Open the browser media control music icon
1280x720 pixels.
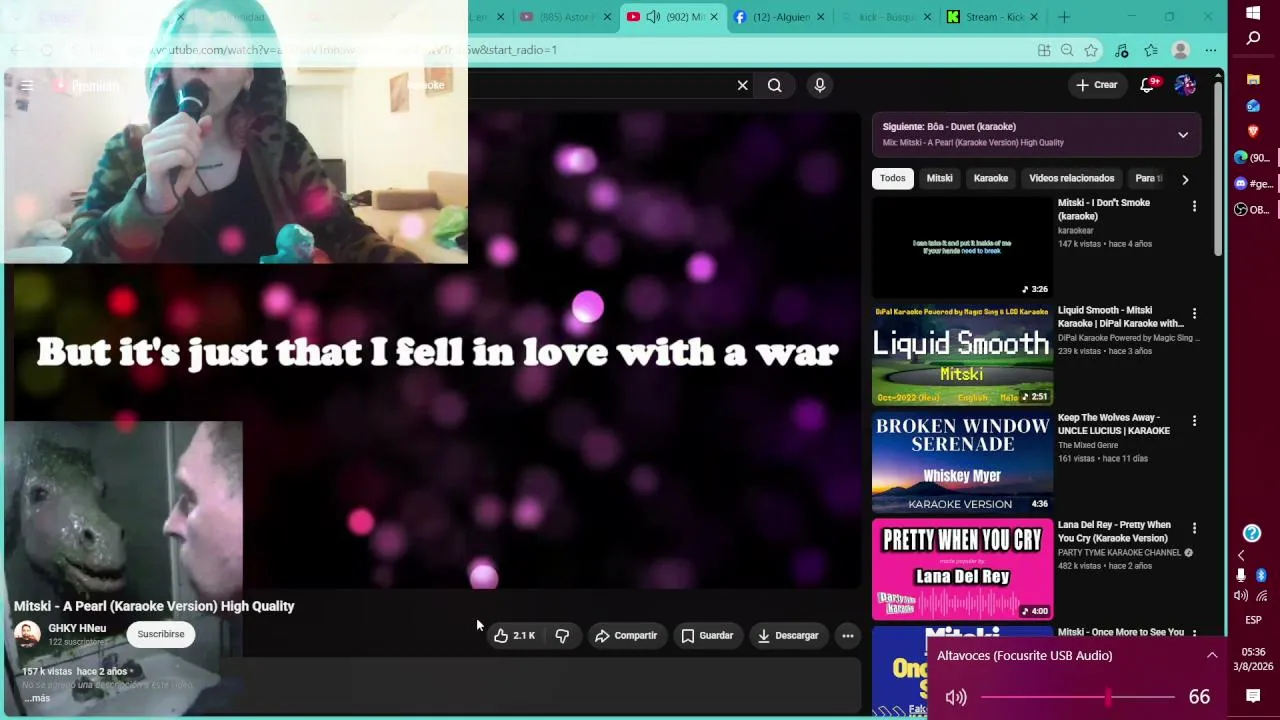(1121, 50)
